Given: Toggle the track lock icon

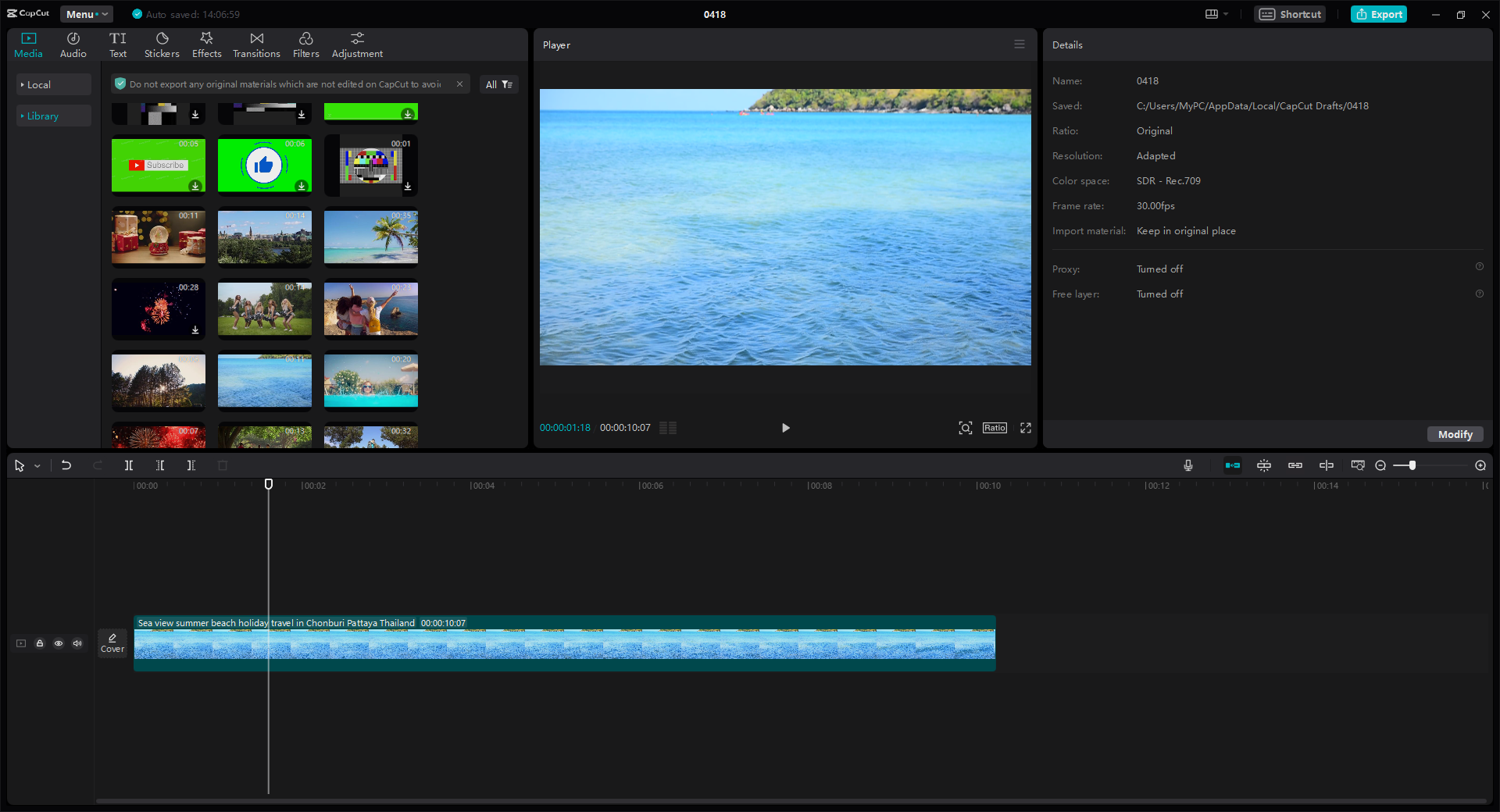Looking at the screenshot, I should click(40, 643).
